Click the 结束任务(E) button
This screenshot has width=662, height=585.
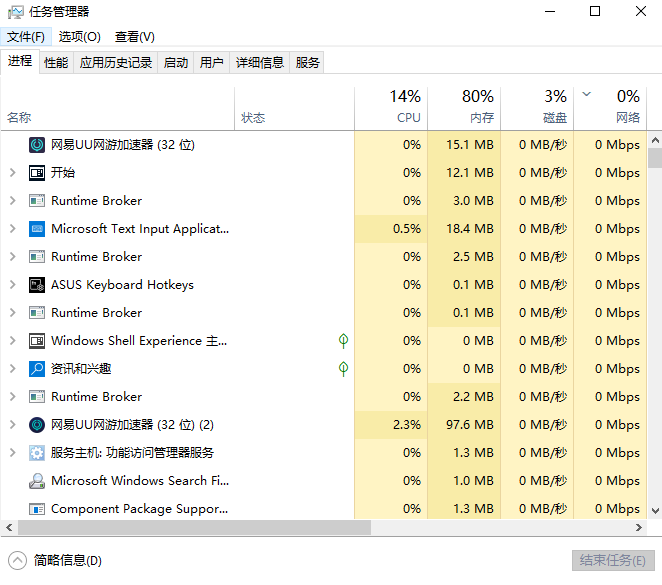613,561
